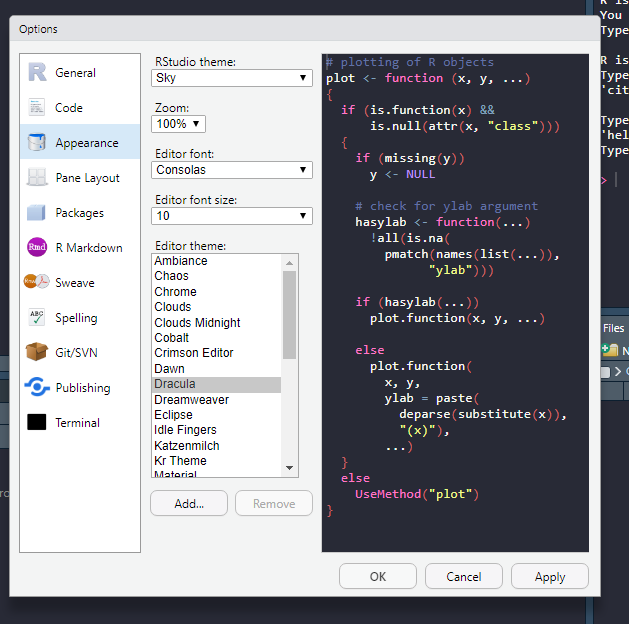The height and width of the screenshot is (624, 629).
Task: Select the highlighted Dracula theme
Action: (x=217, y=384)
